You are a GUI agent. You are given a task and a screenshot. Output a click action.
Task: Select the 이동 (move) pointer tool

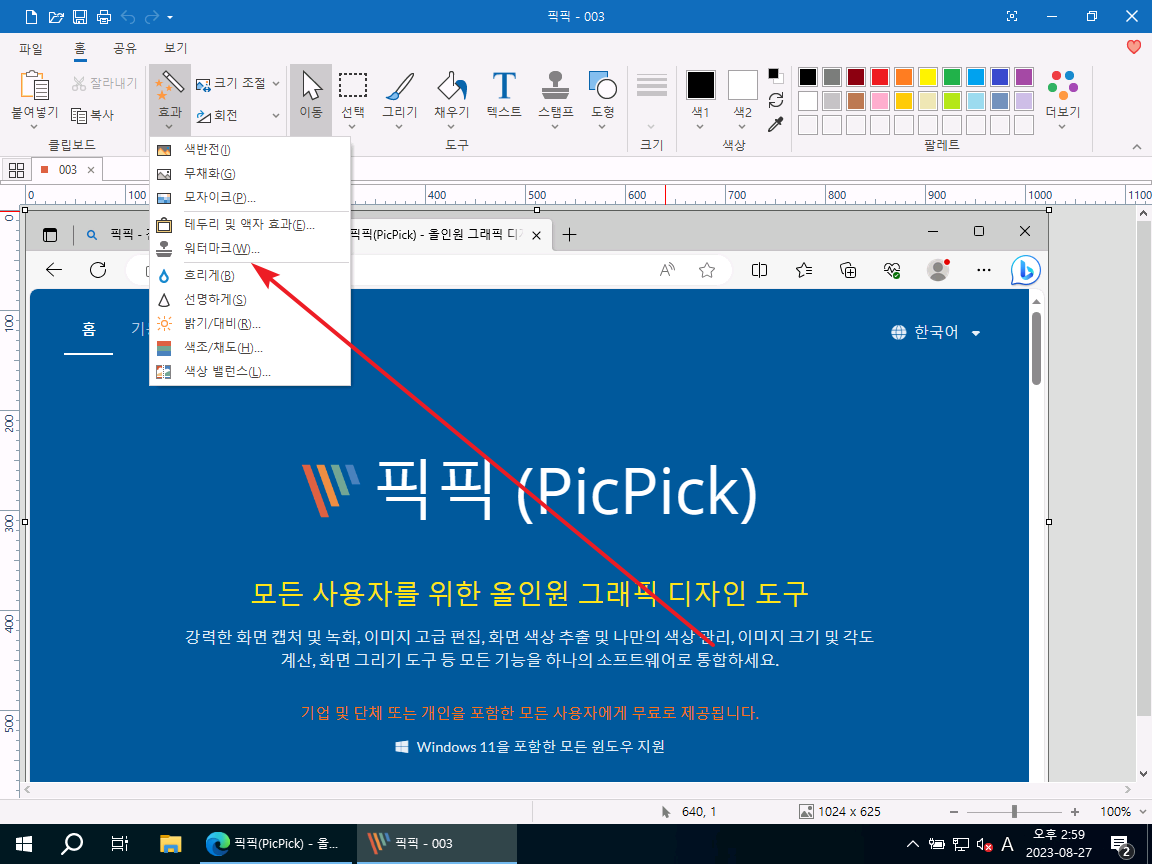311,98
